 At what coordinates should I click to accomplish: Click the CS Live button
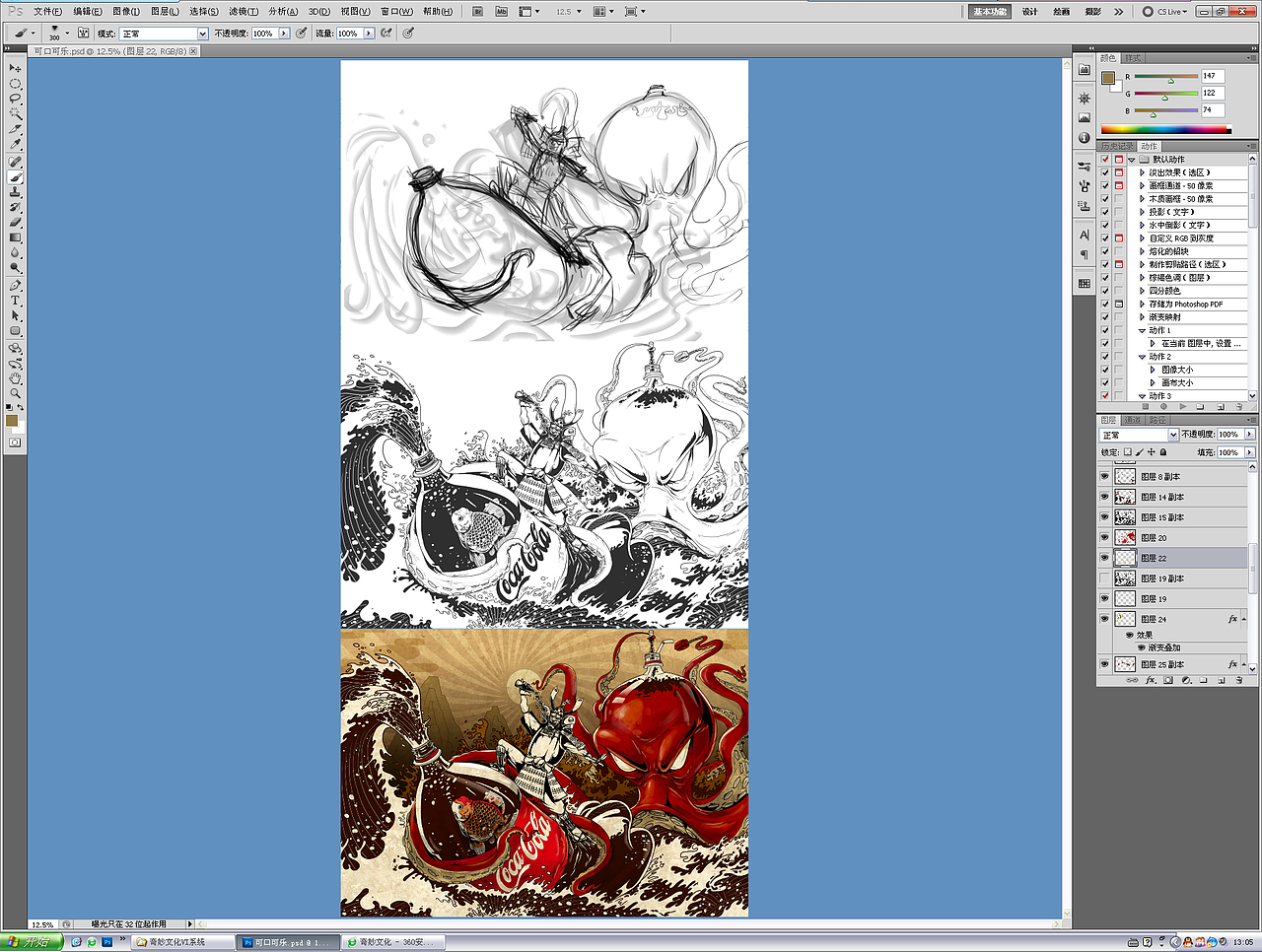(x=1165, y=12)
